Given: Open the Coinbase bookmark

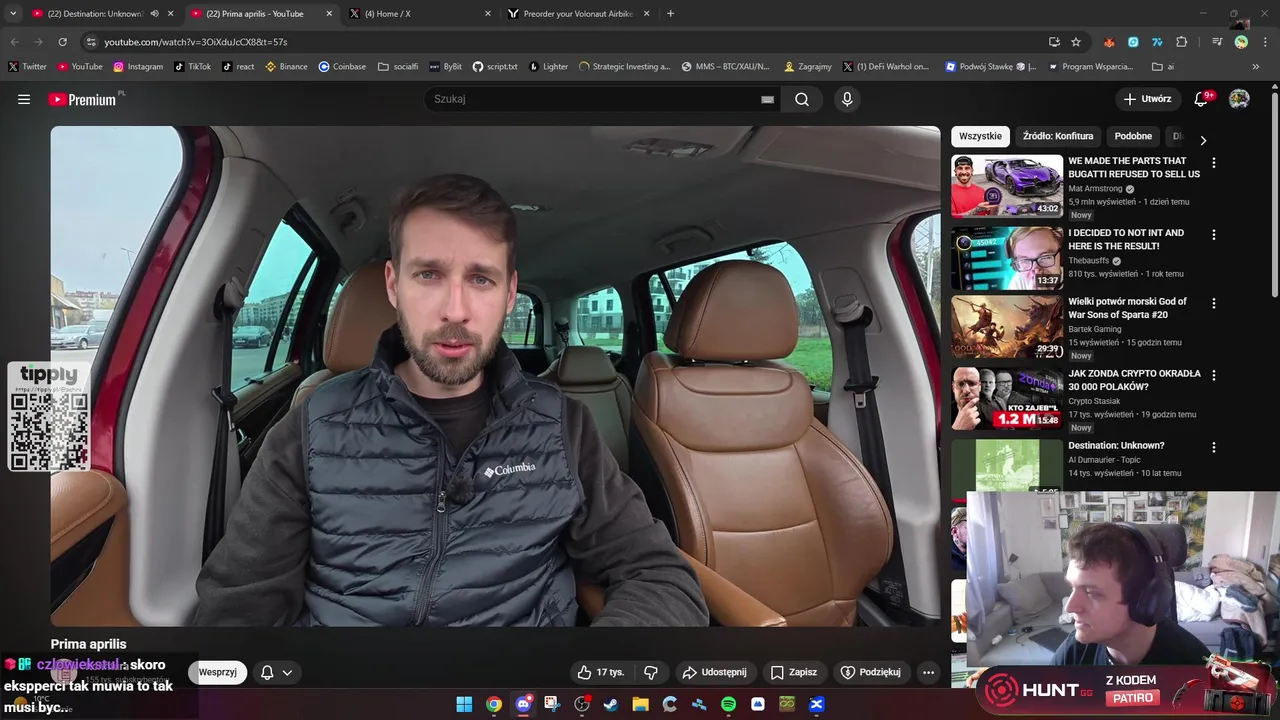Looking at the screenshot, I should point(342,67).
